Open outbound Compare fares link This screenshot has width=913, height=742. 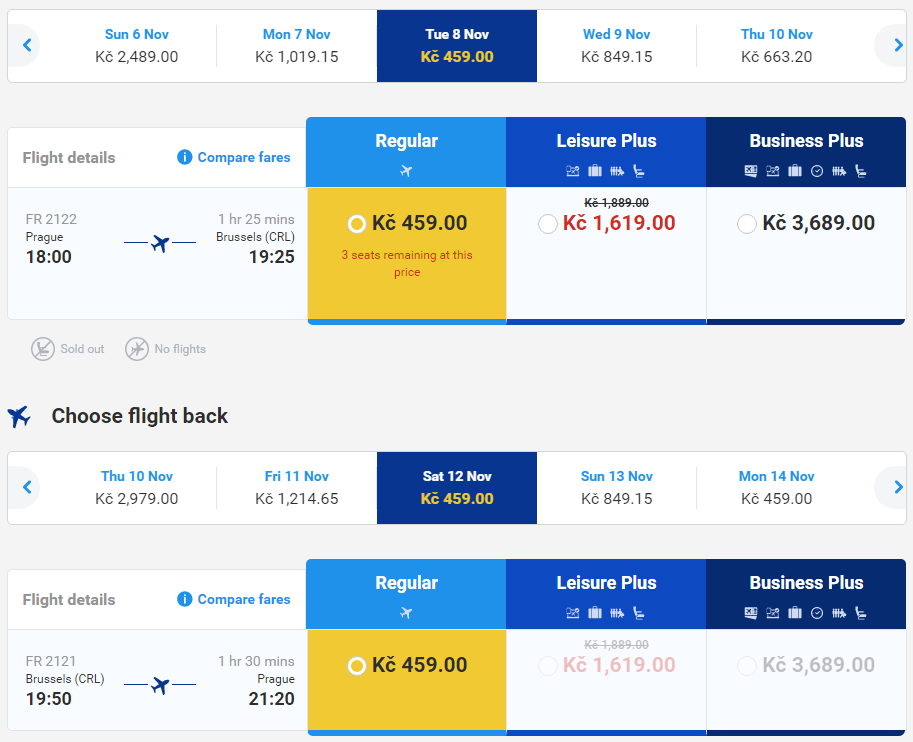[244, 157]
